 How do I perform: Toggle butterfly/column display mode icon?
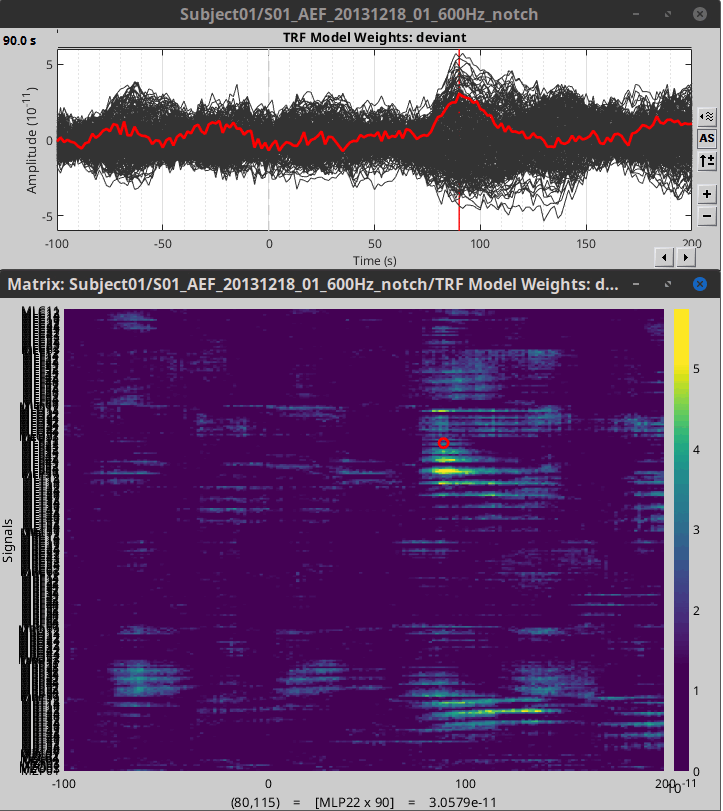707,116
